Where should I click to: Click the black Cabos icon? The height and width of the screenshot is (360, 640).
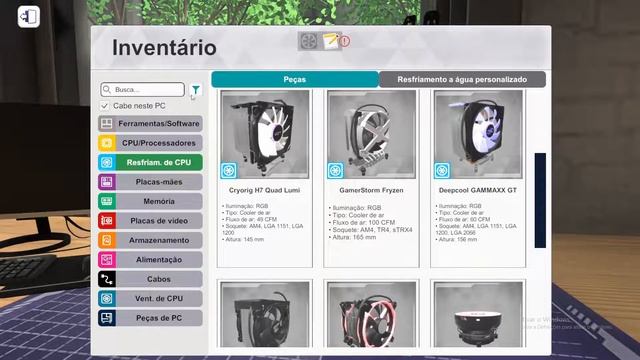click(107, 279)
